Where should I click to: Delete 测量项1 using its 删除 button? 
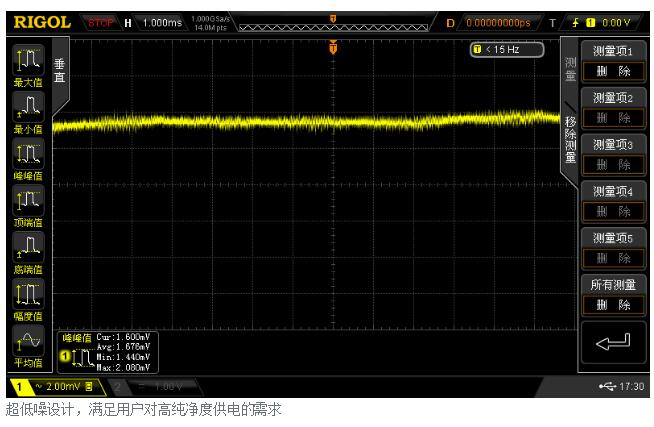point(612,71)
